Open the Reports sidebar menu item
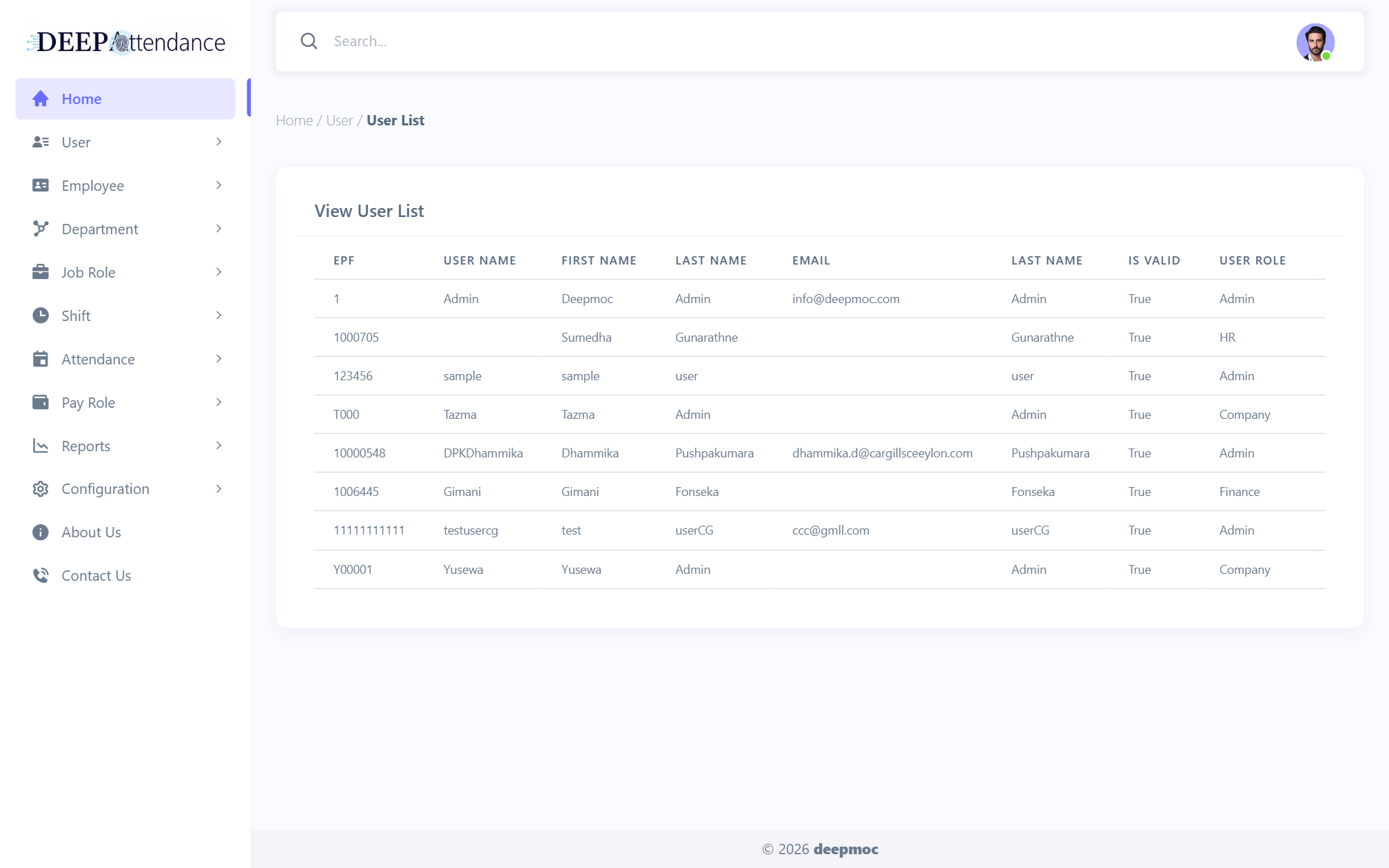 (x=125, y=446)
